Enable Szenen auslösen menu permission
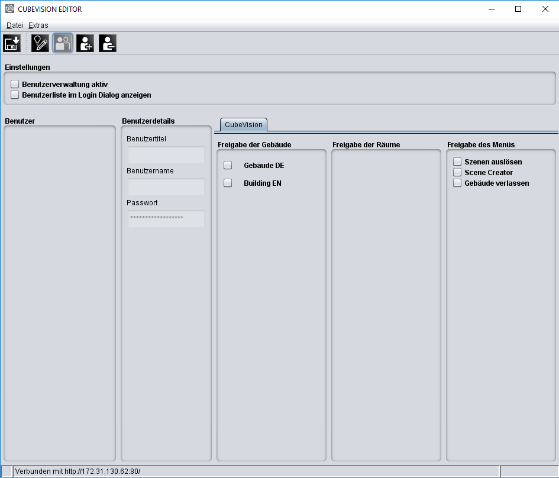The image size is (559, 478). 457,161
